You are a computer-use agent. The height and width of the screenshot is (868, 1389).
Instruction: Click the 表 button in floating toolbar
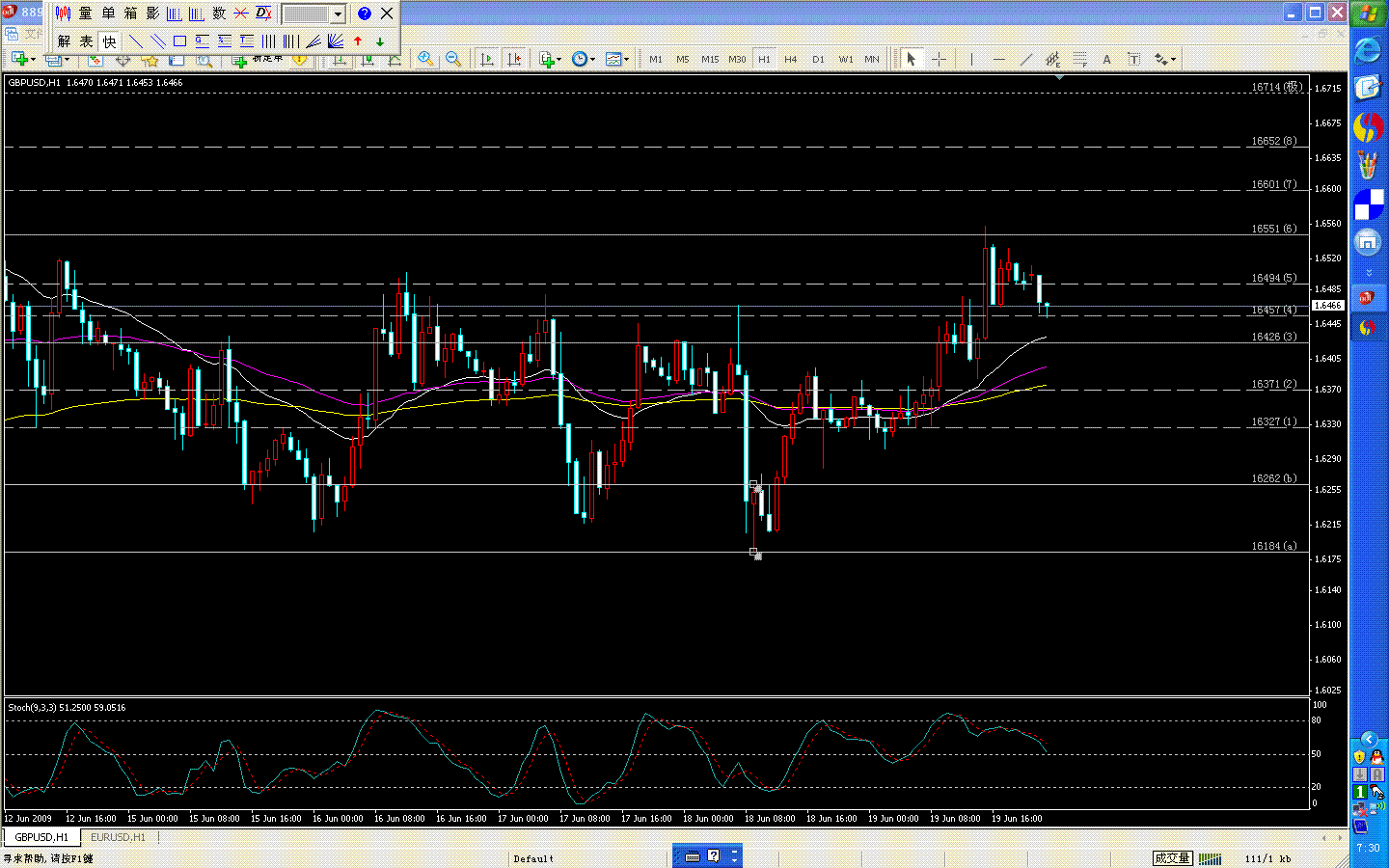click(86, 41)
